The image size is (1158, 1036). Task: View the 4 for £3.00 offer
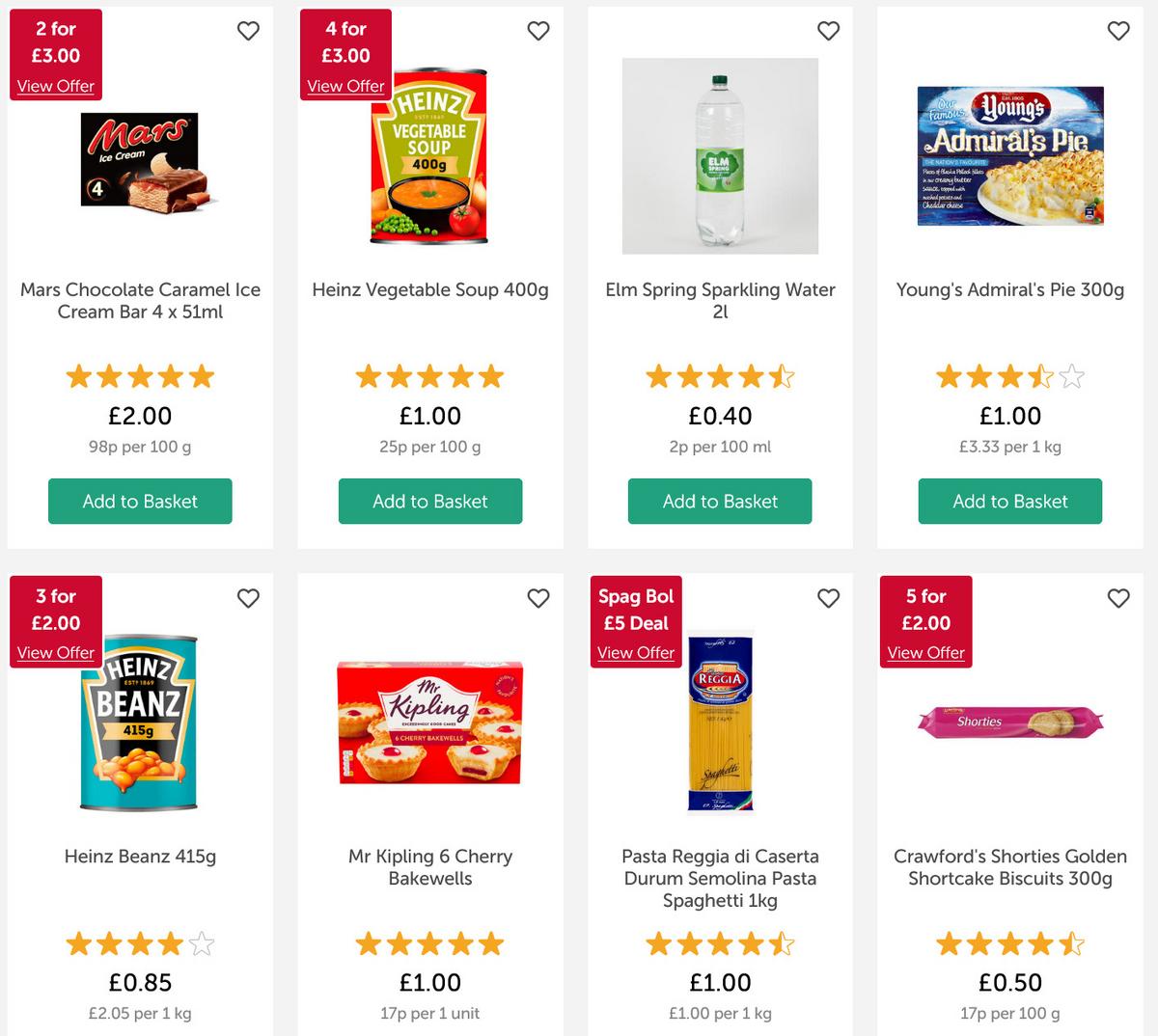tap(345, 86)
